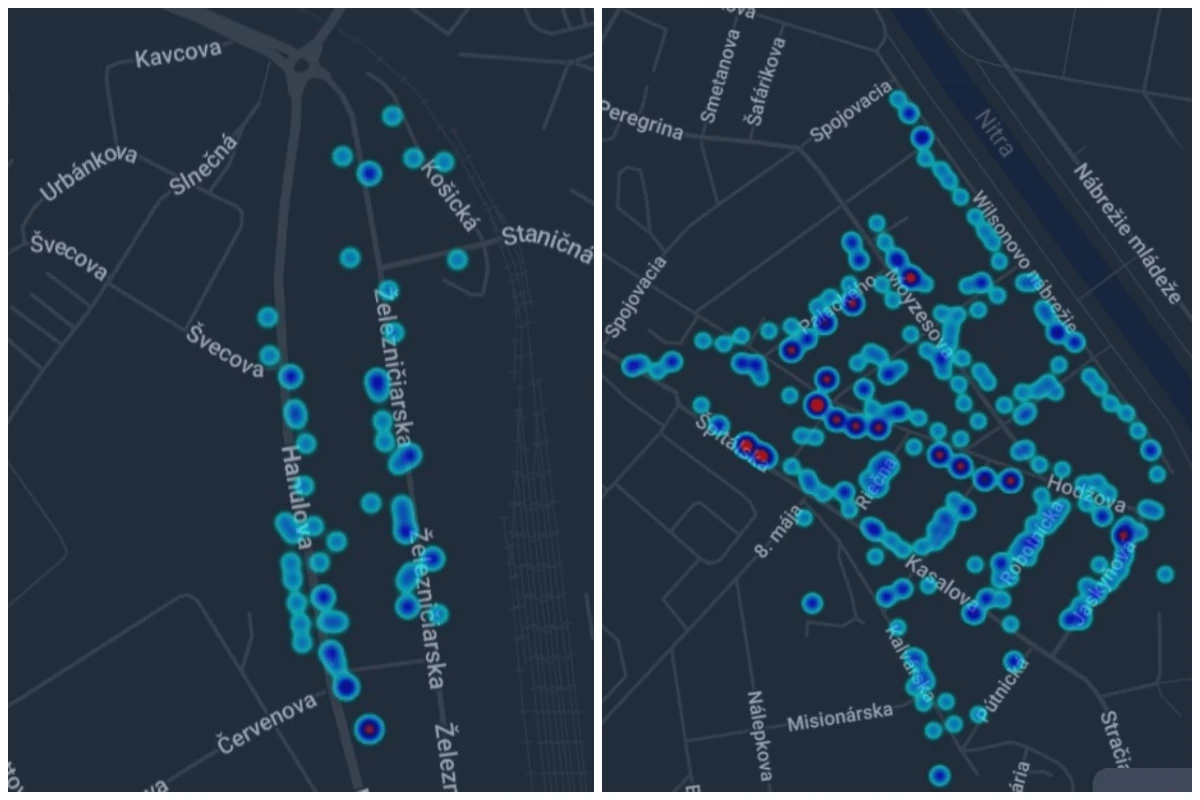
Task: Select the Peregrina street label
Action: click(642, 122)
